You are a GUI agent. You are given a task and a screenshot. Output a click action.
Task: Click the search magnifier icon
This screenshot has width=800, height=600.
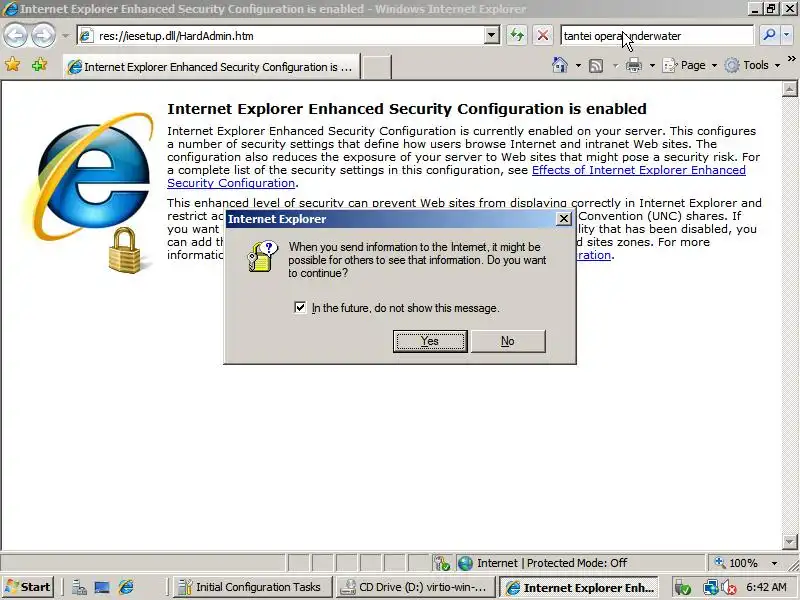(x=769, y=35)
